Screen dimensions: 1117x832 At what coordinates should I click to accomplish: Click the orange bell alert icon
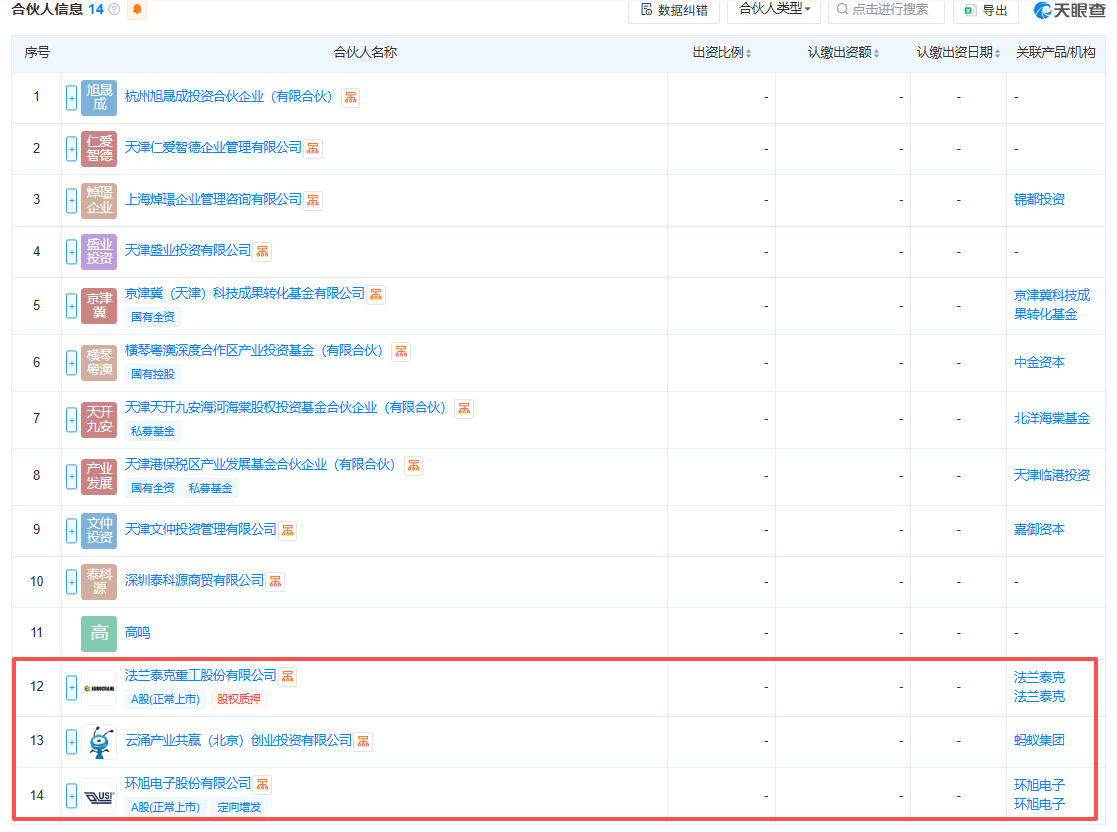137,10
